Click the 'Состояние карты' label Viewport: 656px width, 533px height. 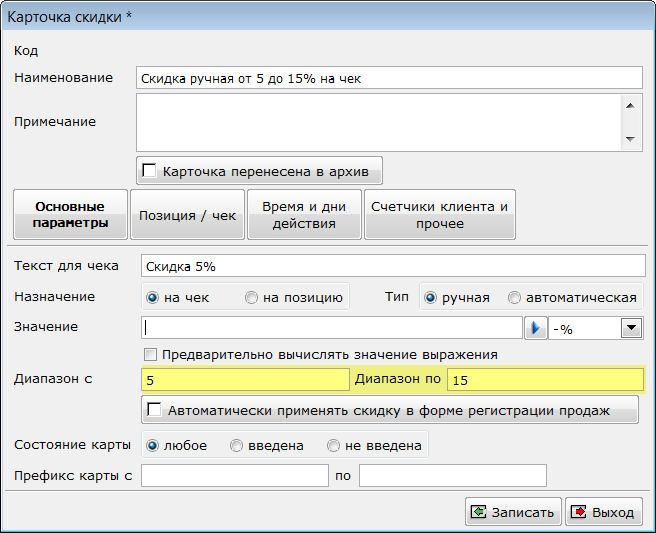click(x=72, y=445)
